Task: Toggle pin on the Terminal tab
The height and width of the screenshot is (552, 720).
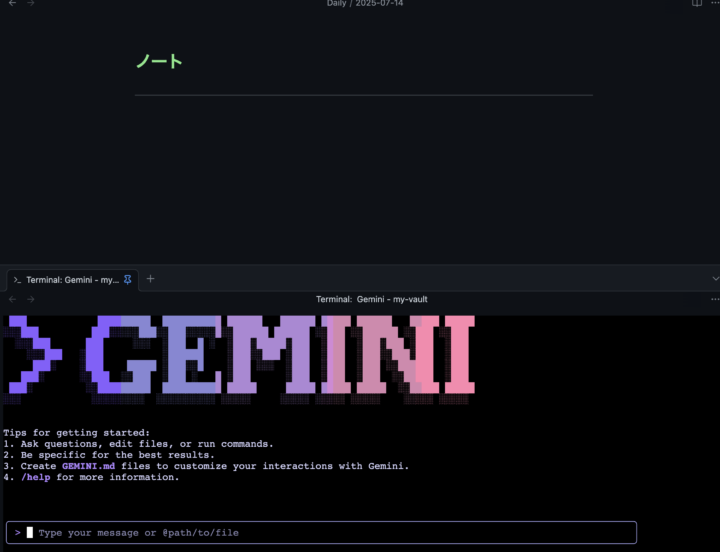Action: coord(128,279)
